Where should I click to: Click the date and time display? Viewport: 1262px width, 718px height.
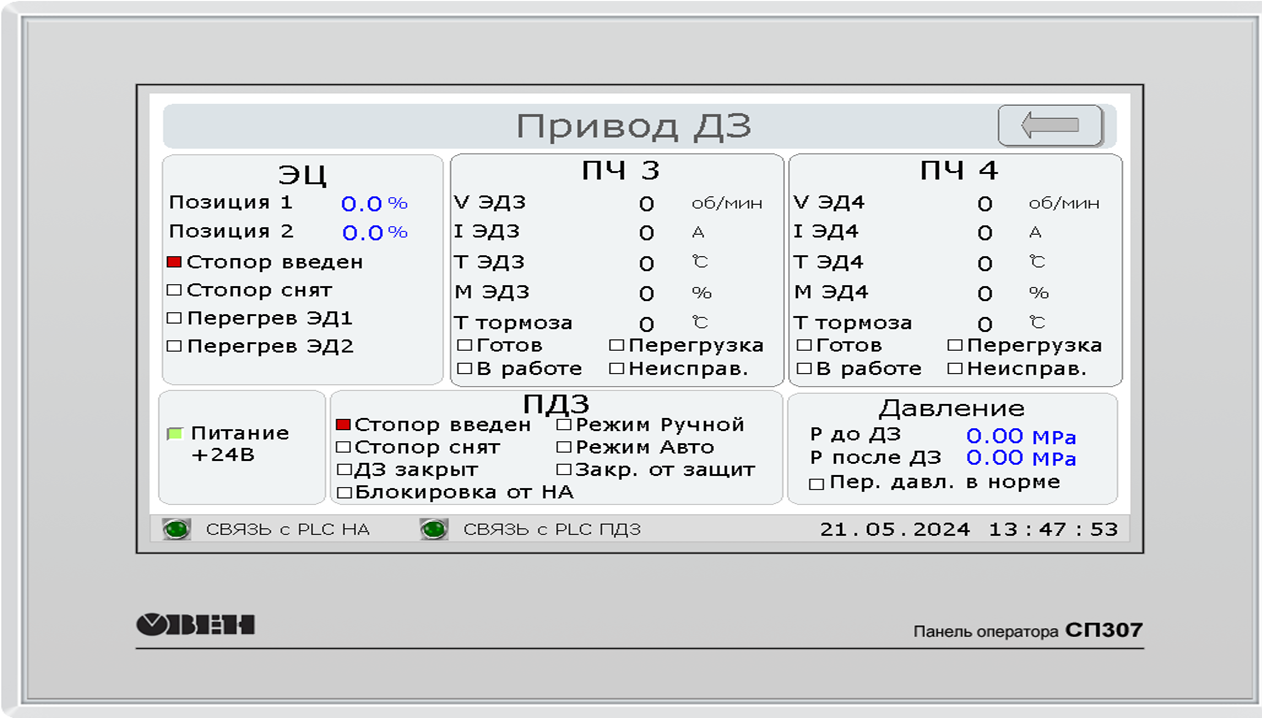point(968,529)
